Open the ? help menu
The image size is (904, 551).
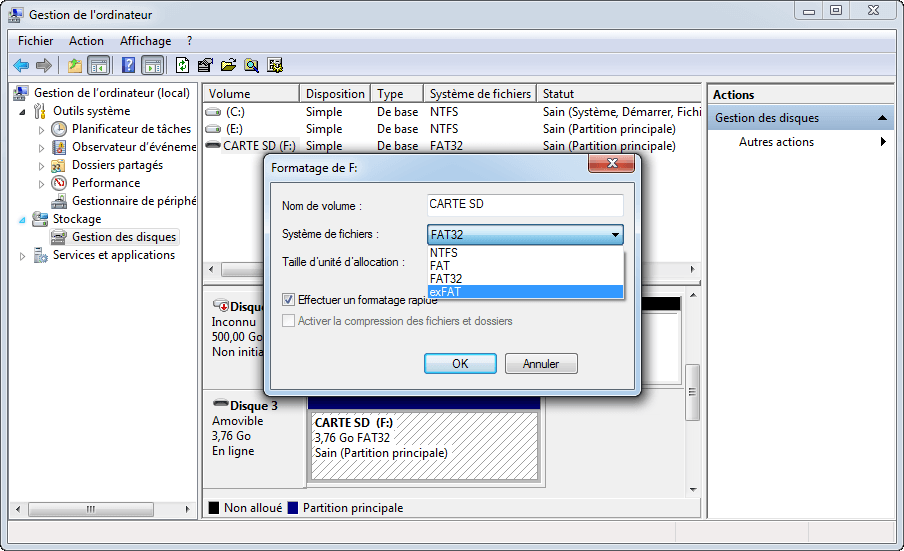click(x=190, y=41)
